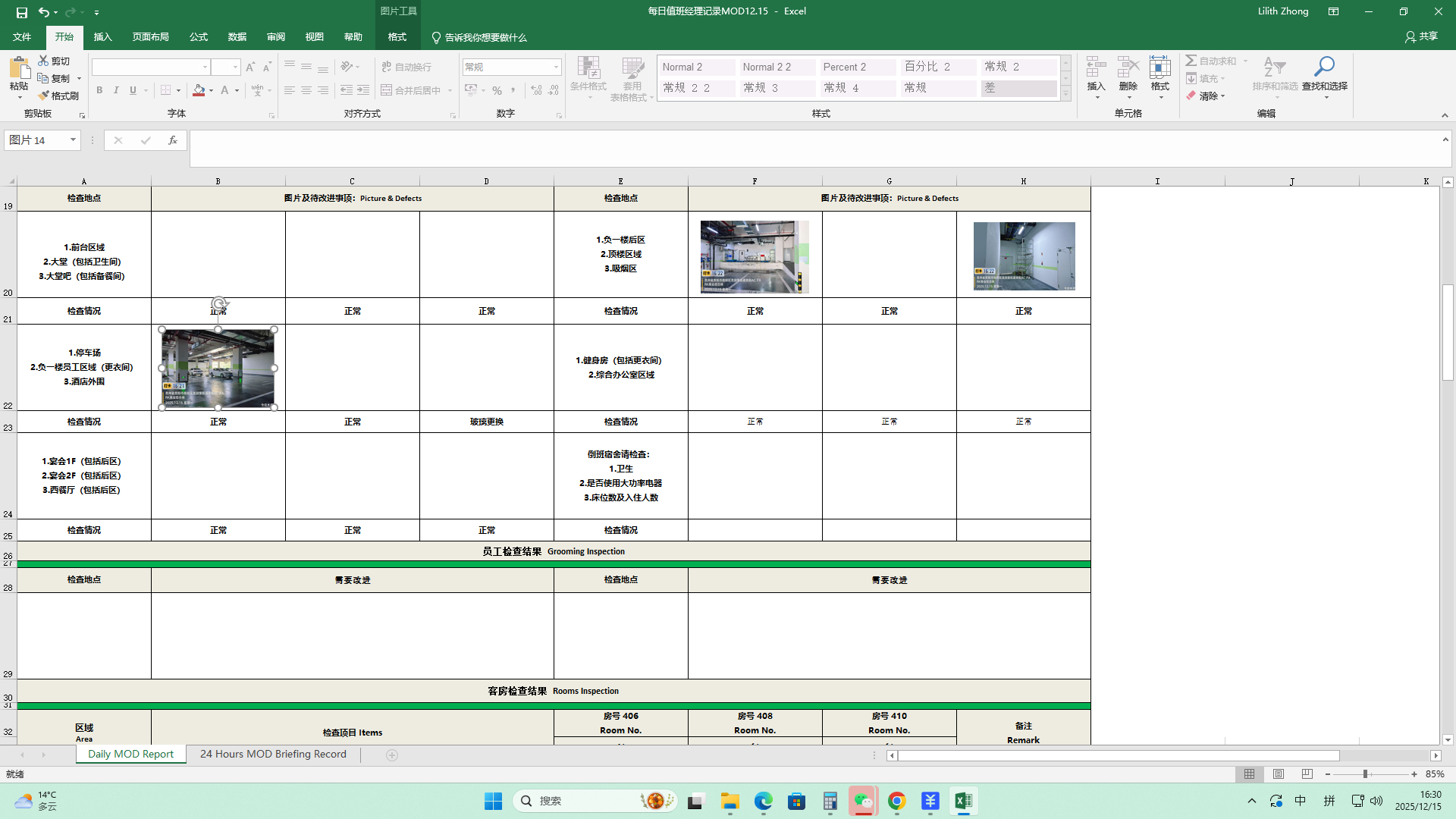Image resolution: width=1456 pixels, height=819 pixels.
Task: Click the Insert Function fx icon
Action: [x=173, y=140]
